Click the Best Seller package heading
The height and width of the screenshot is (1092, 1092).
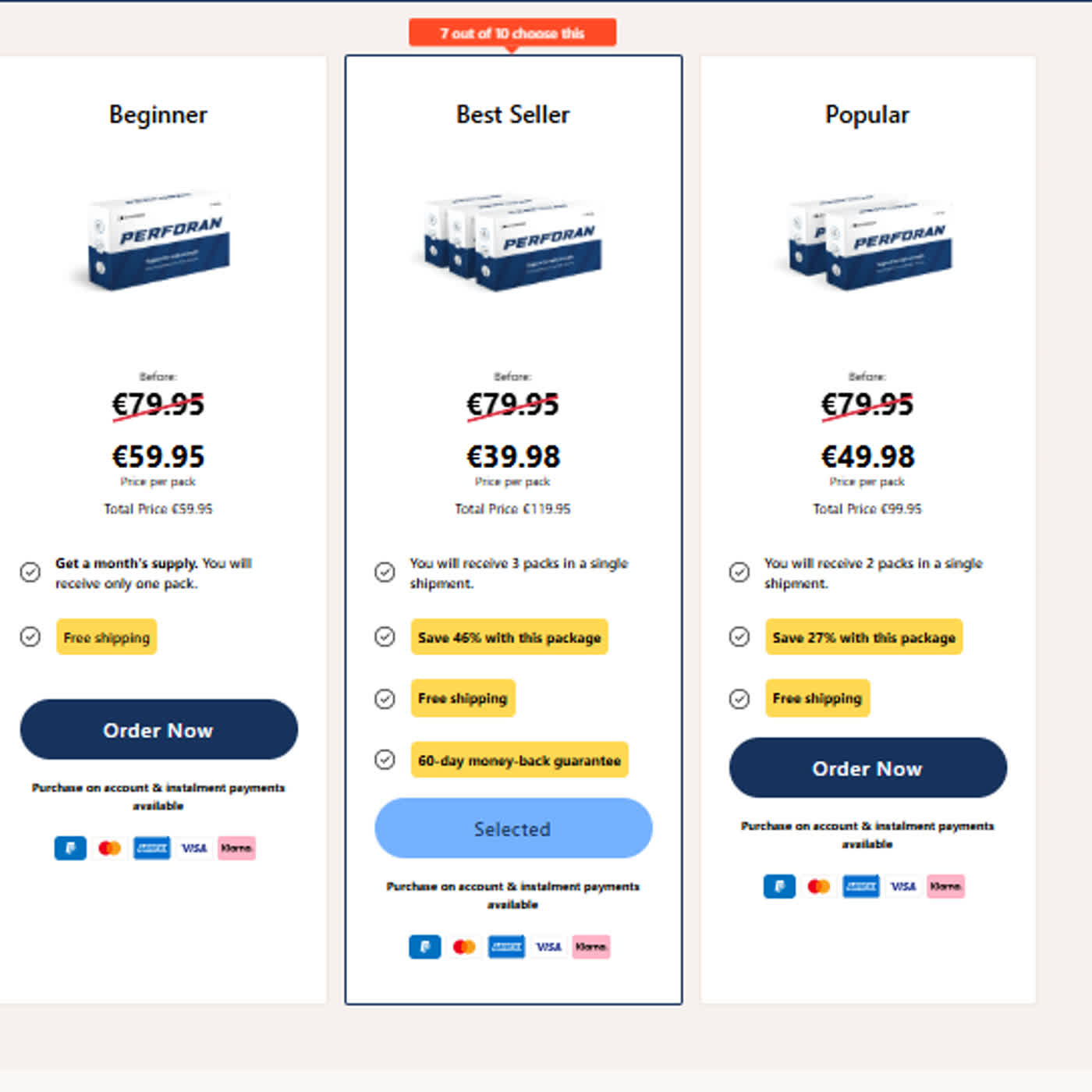512,115
